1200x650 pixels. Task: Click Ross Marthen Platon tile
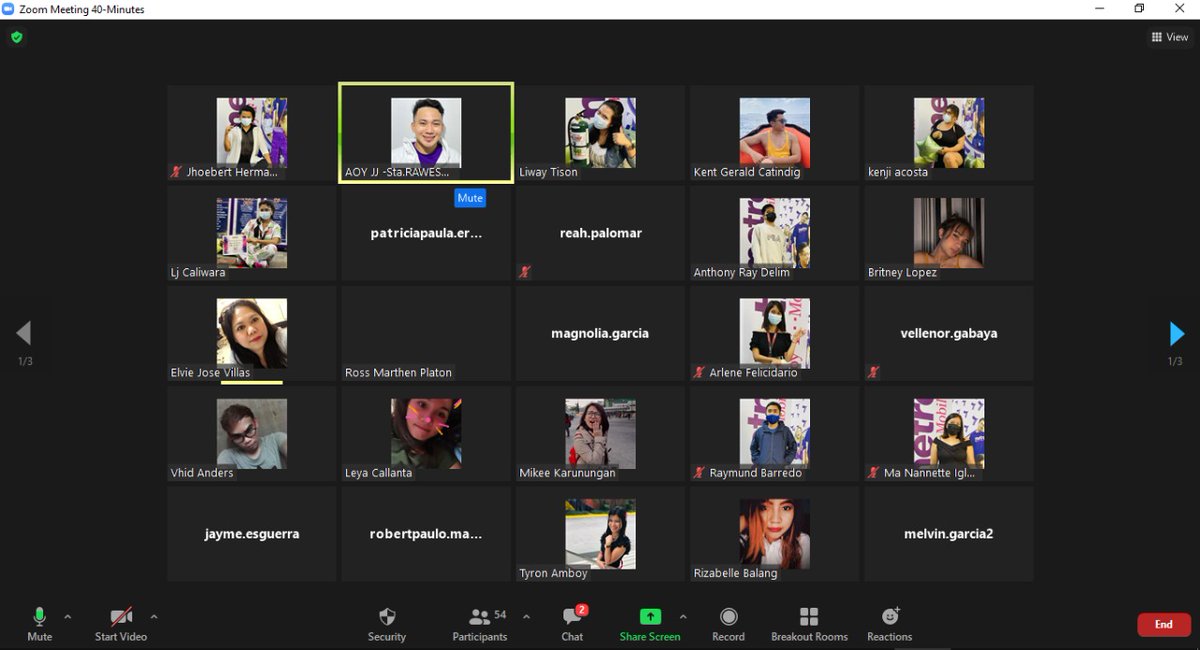(x=426, y=333)
